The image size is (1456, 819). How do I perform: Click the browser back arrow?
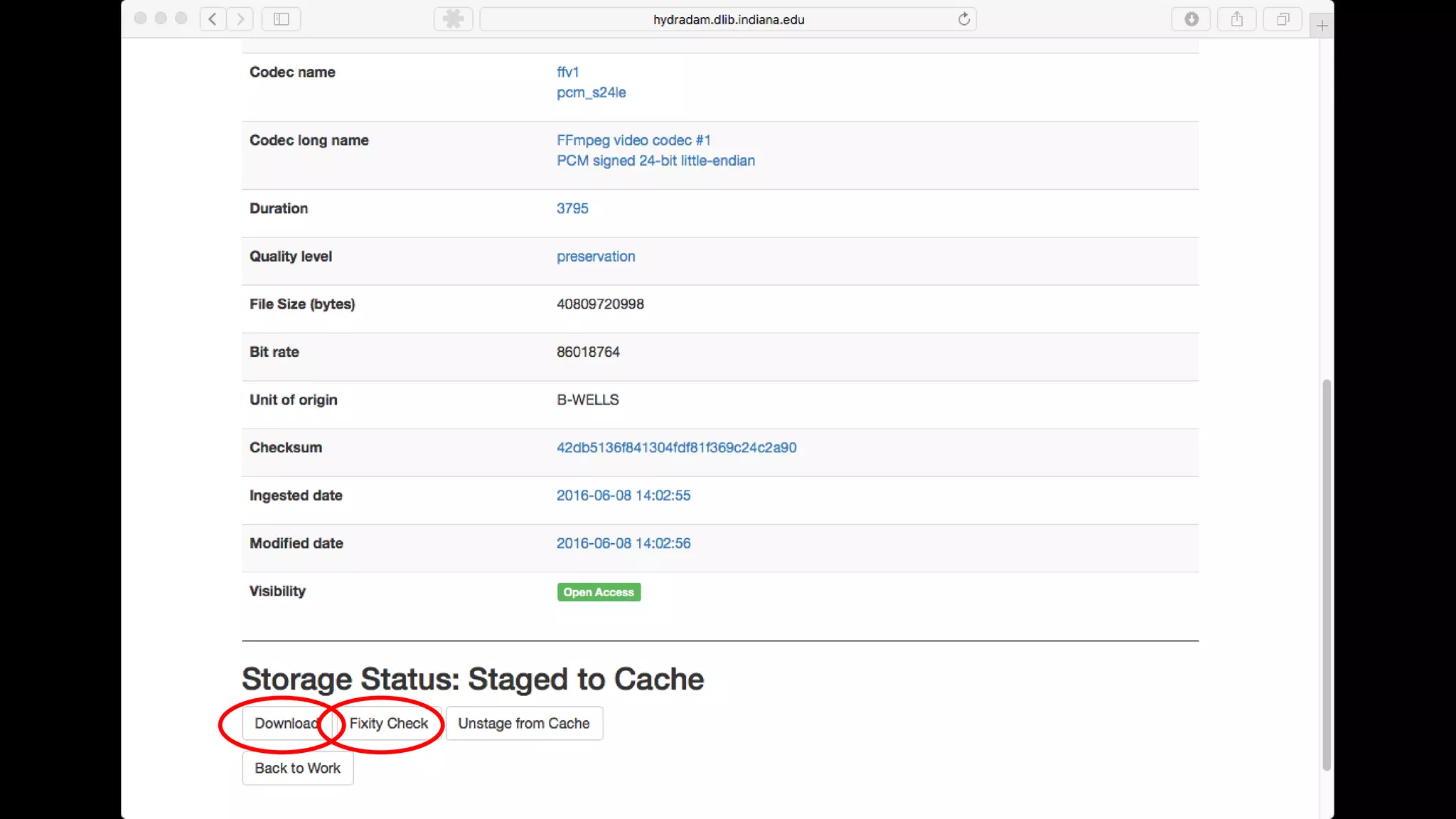213,19
